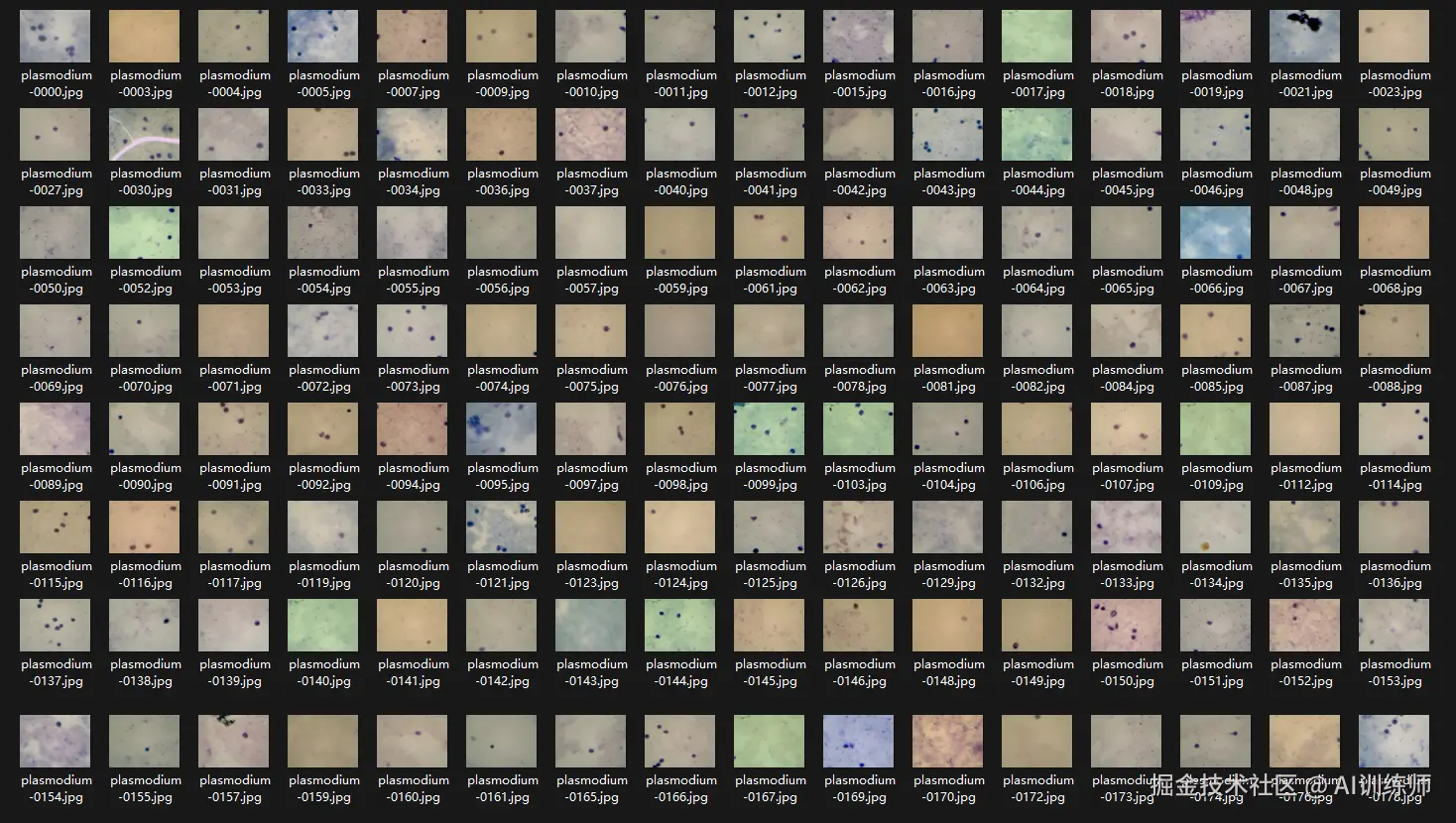
Task: Click the file name plasmodium-0153.jpg
Action: pyautogui.click(x=1395, y=672)
